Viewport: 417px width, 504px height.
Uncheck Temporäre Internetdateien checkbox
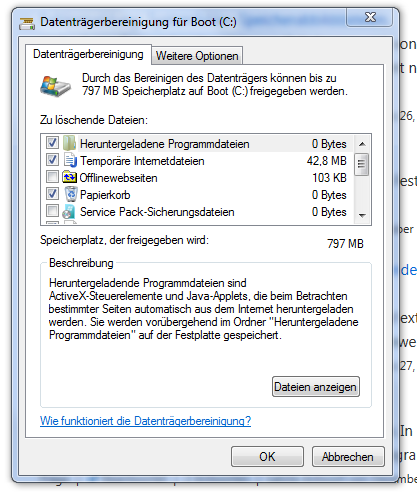52,159
